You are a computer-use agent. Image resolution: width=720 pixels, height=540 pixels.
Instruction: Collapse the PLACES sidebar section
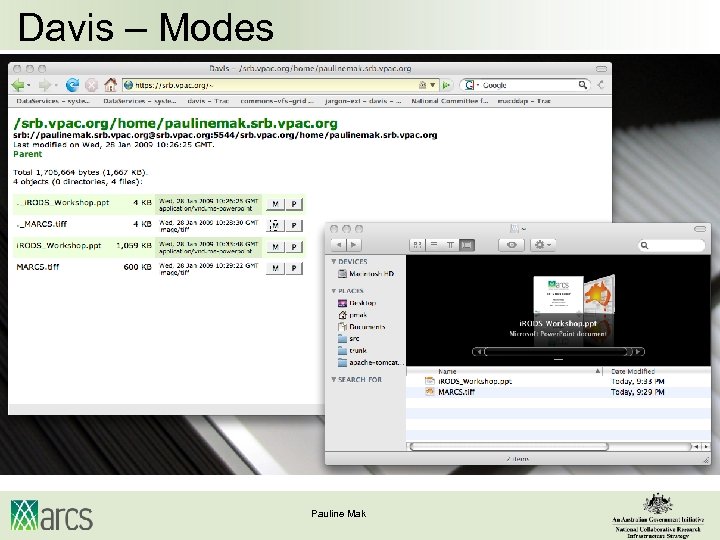(x=334, y=291)
